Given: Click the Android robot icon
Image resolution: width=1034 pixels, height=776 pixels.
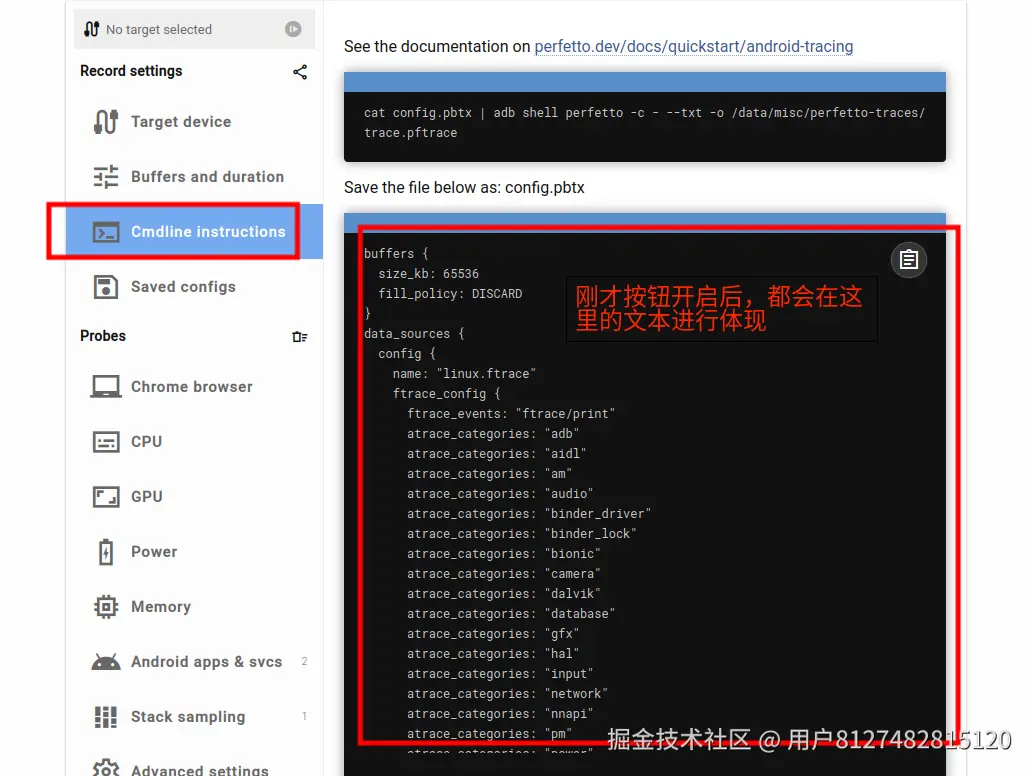Looking at the screenshot, I should pos(106,662).
